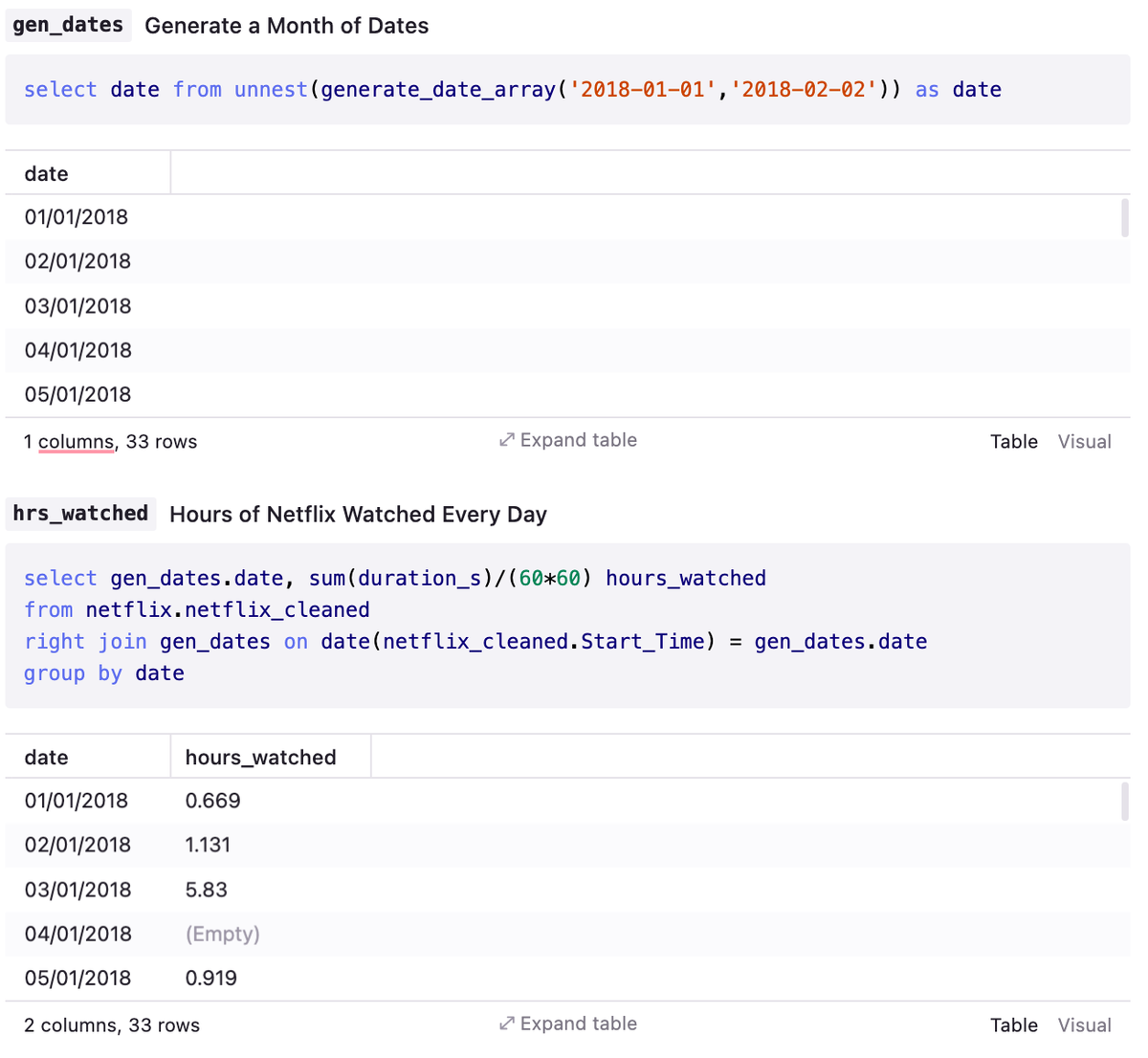Screen dimensions: 1148x1058
Task: Click the expand arrows icon below gen_dates table
Action: pos(507,440)
